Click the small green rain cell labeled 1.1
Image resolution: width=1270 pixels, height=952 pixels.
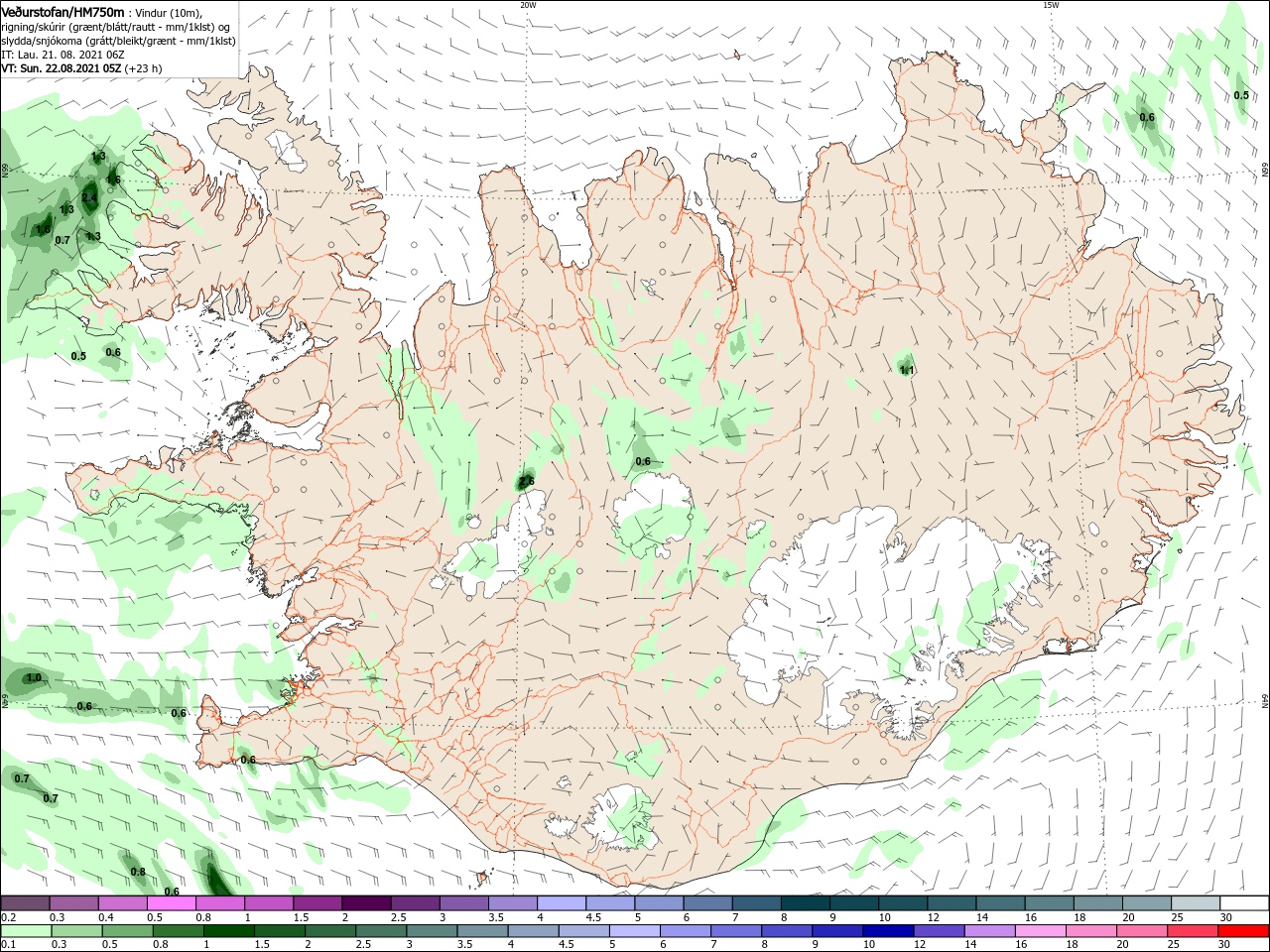click(x=904, y=363)
